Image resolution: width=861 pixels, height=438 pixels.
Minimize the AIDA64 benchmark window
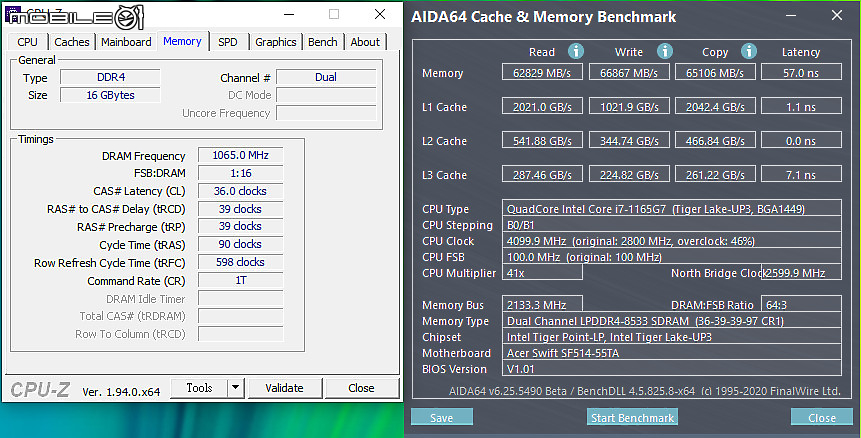click(x=791, y=15)
